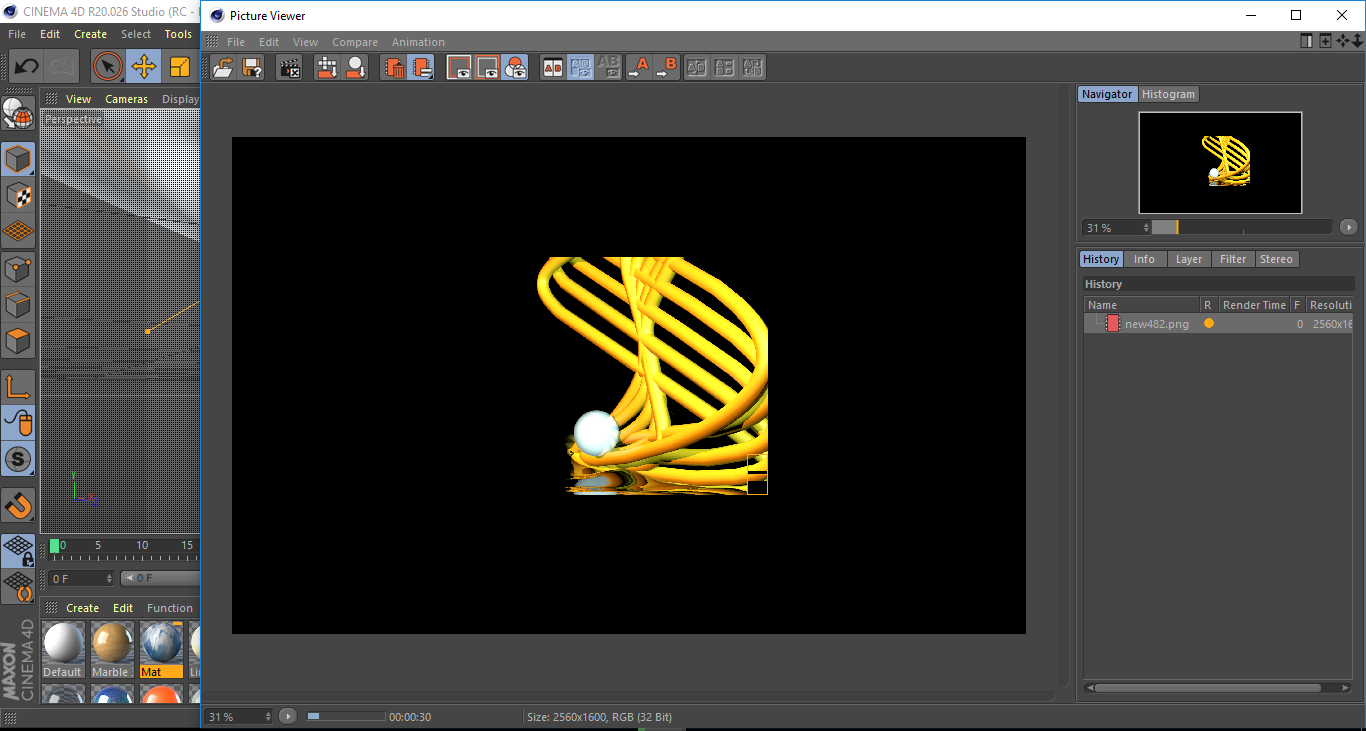Screen dimensions: 1366x731
Task: Open Create menu in Cinema 4D
Action: pos(90,34)
